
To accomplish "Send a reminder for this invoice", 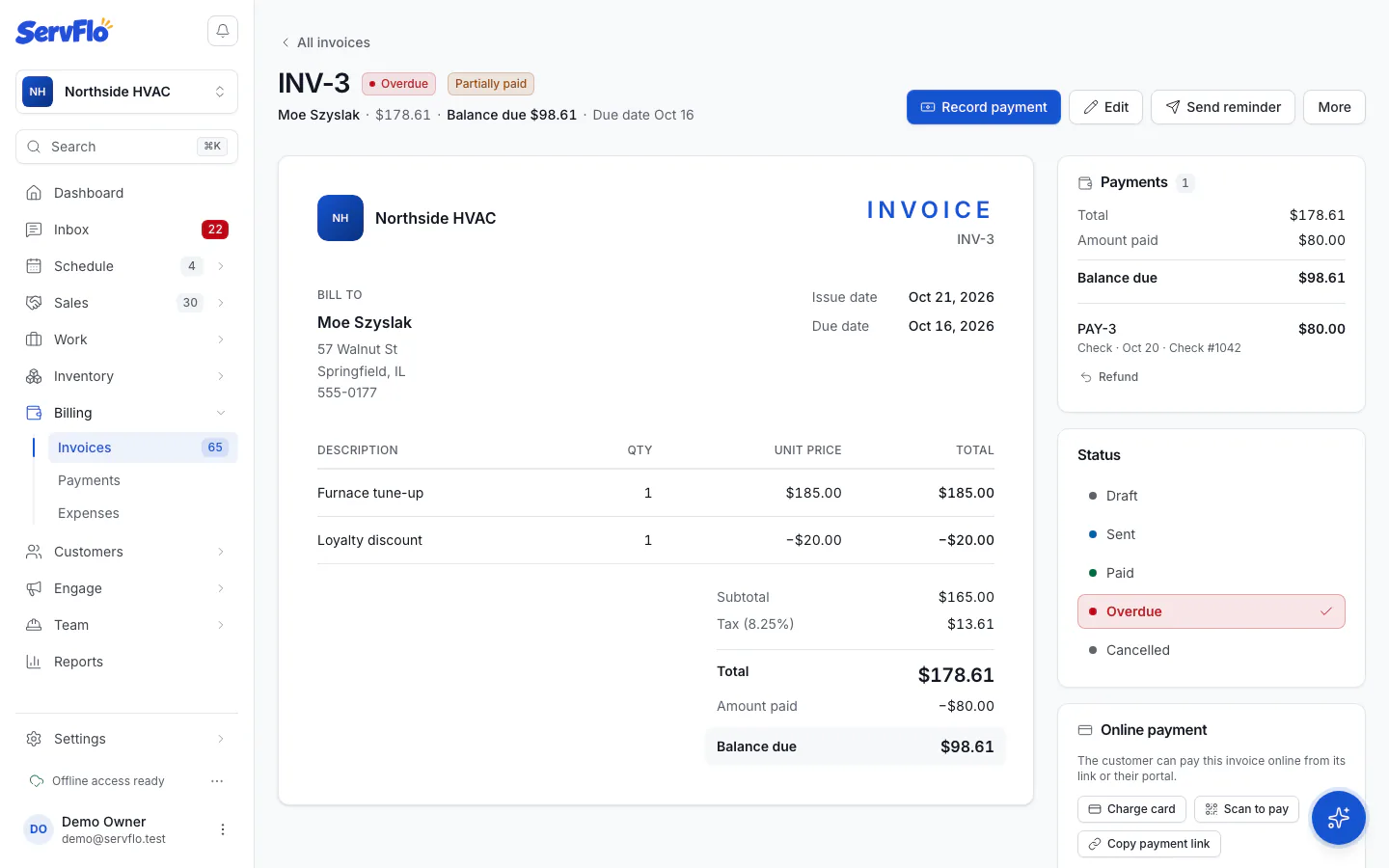I will (x=1223, y=107).
